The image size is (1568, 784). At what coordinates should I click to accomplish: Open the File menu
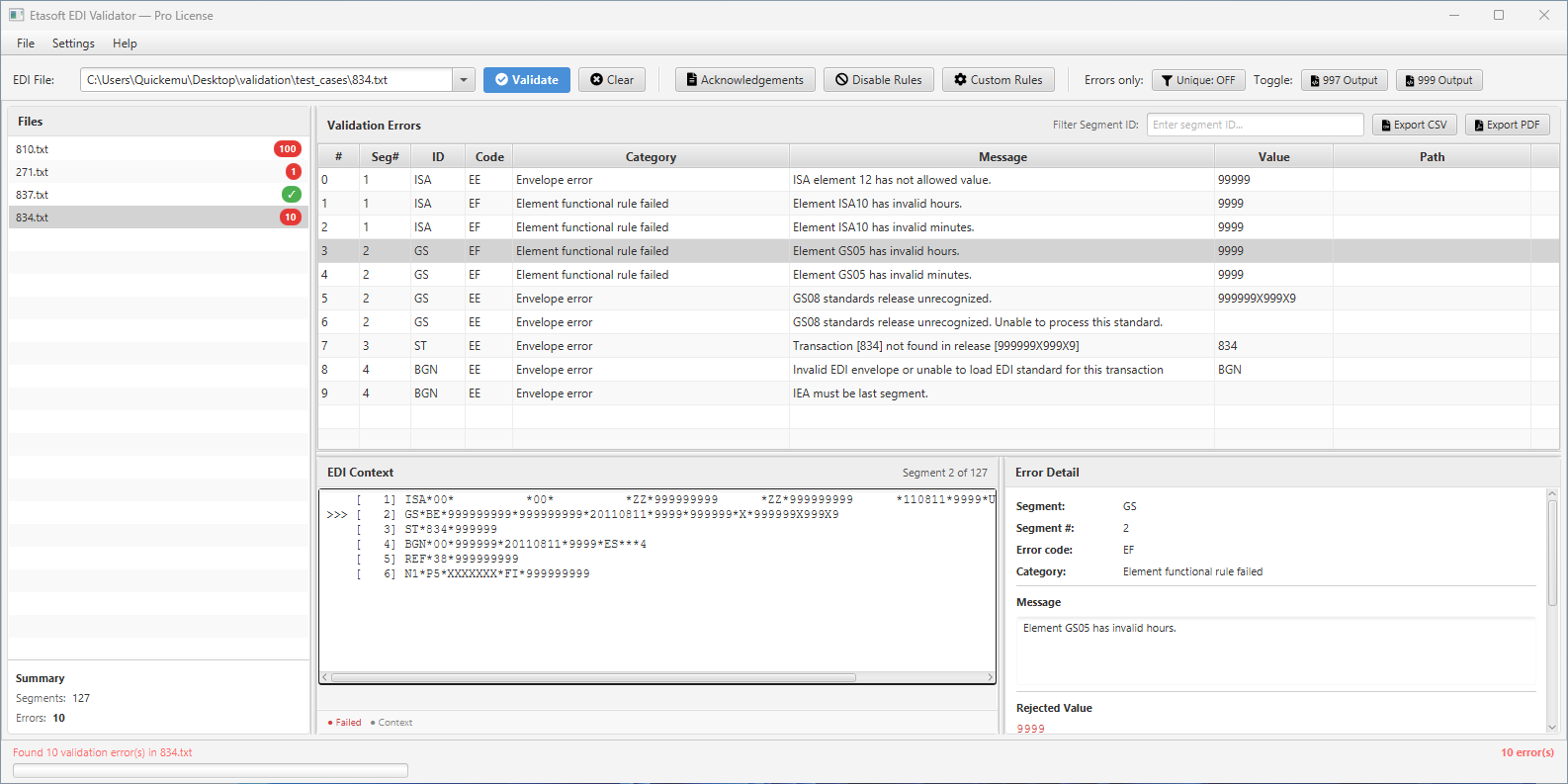click(x=26, y=44)
